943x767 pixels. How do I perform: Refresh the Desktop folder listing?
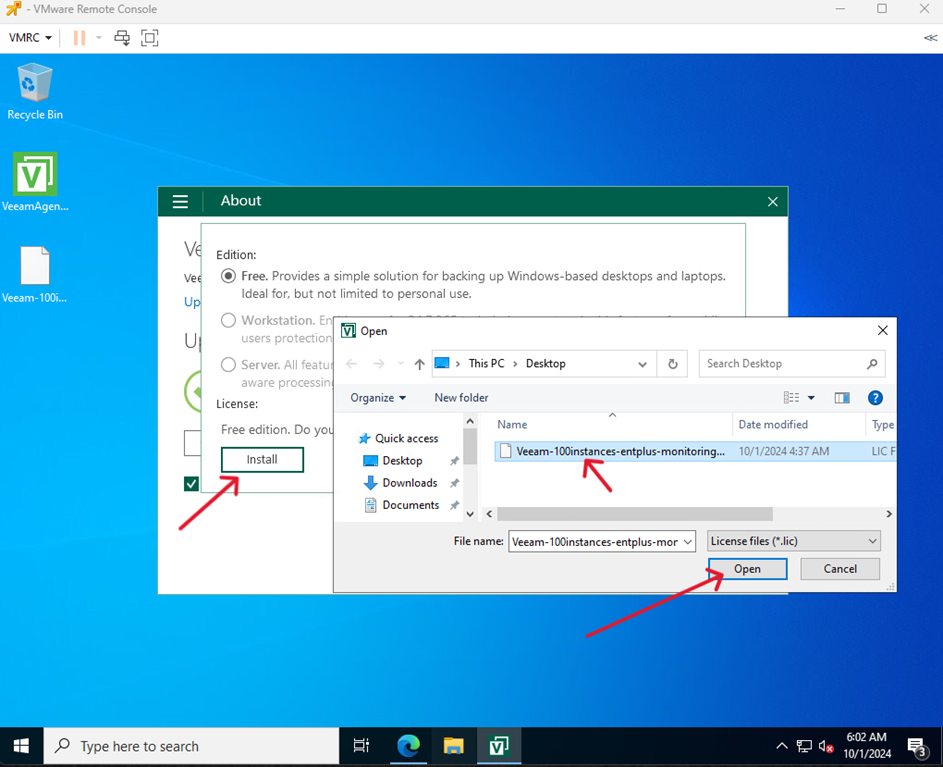coord(673,364)
